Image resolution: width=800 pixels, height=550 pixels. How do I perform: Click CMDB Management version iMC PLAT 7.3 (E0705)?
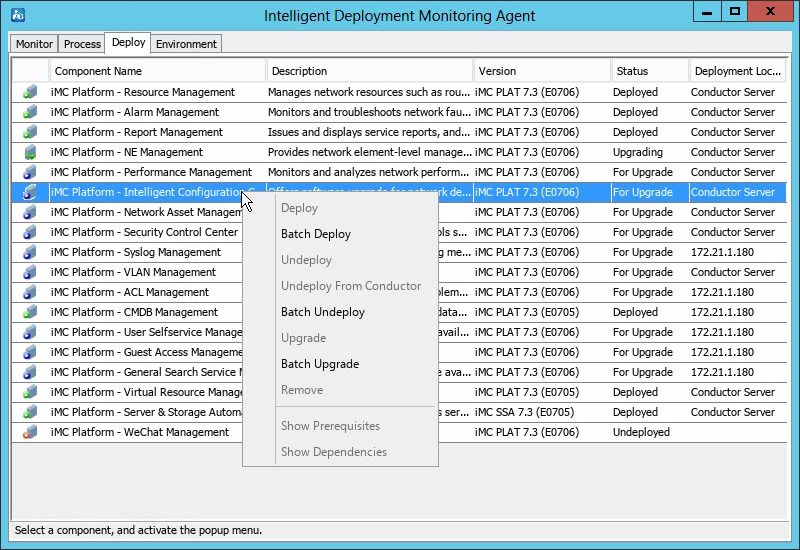click(527, 312)
